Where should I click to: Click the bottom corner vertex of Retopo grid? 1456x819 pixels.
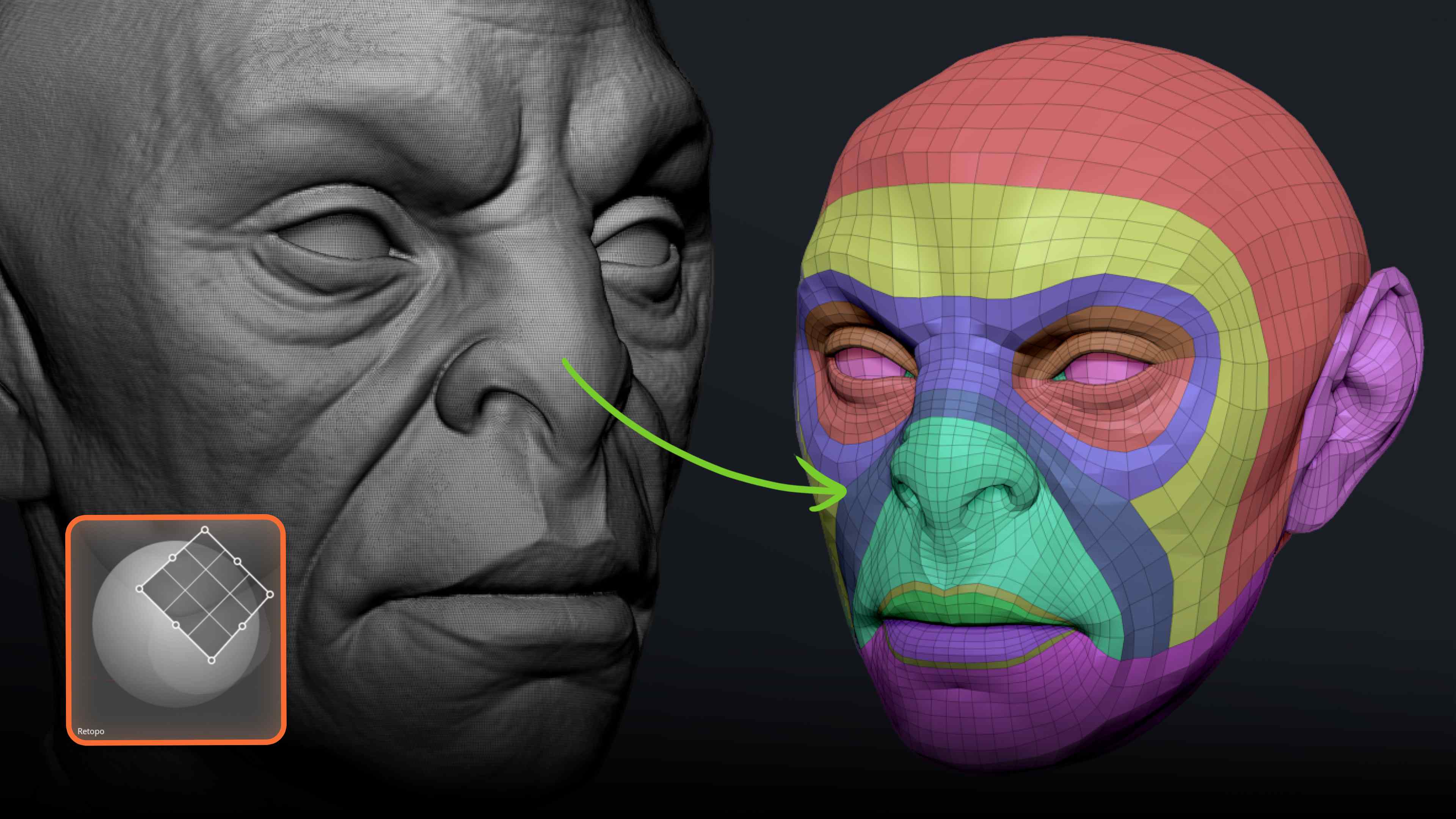(x=212, y=660)
